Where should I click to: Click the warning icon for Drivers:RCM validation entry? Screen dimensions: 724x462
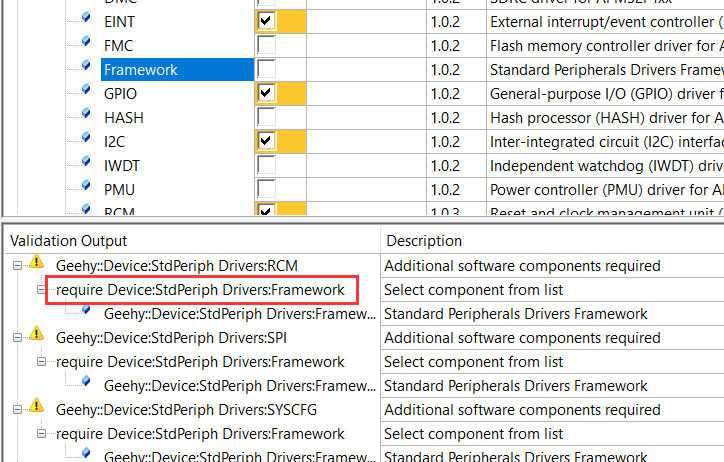[36, 262]
